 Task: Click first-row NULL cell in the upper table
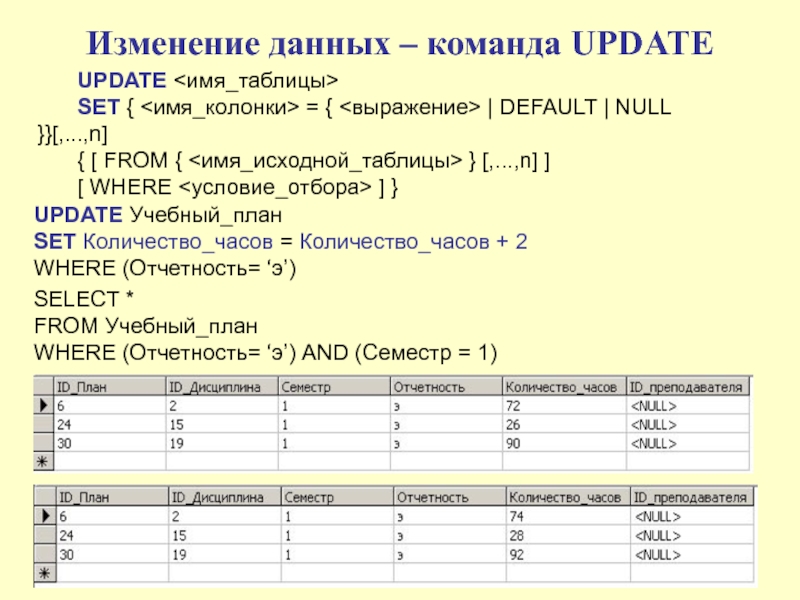(x=687, y=407)
